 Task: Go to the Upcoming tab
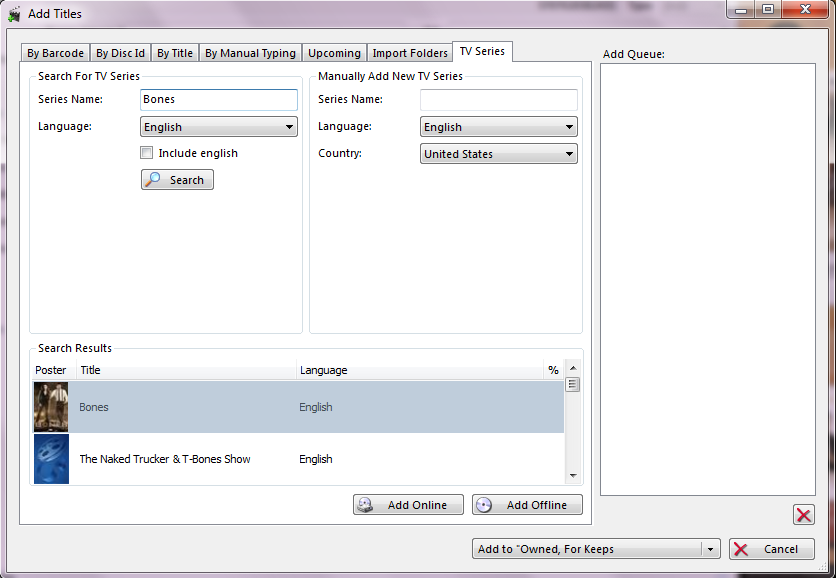click(334, 53)
